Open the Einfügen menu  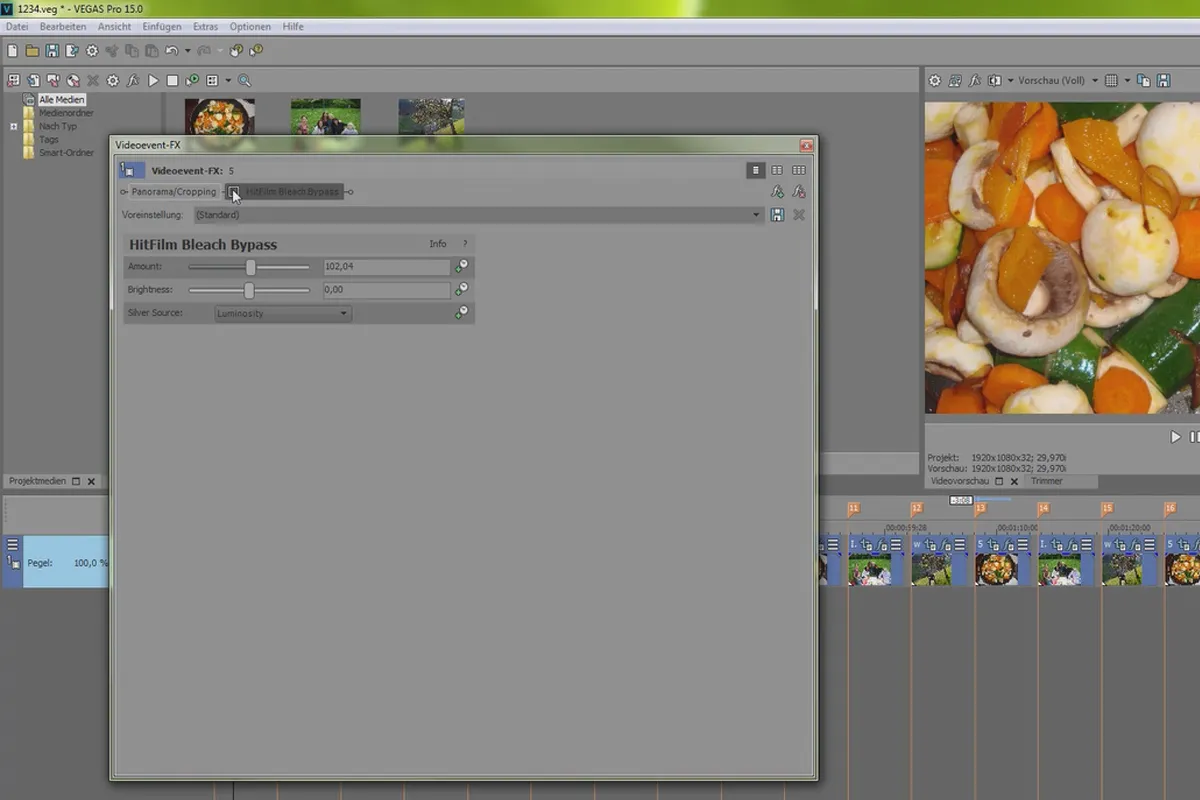click(162, 26)
